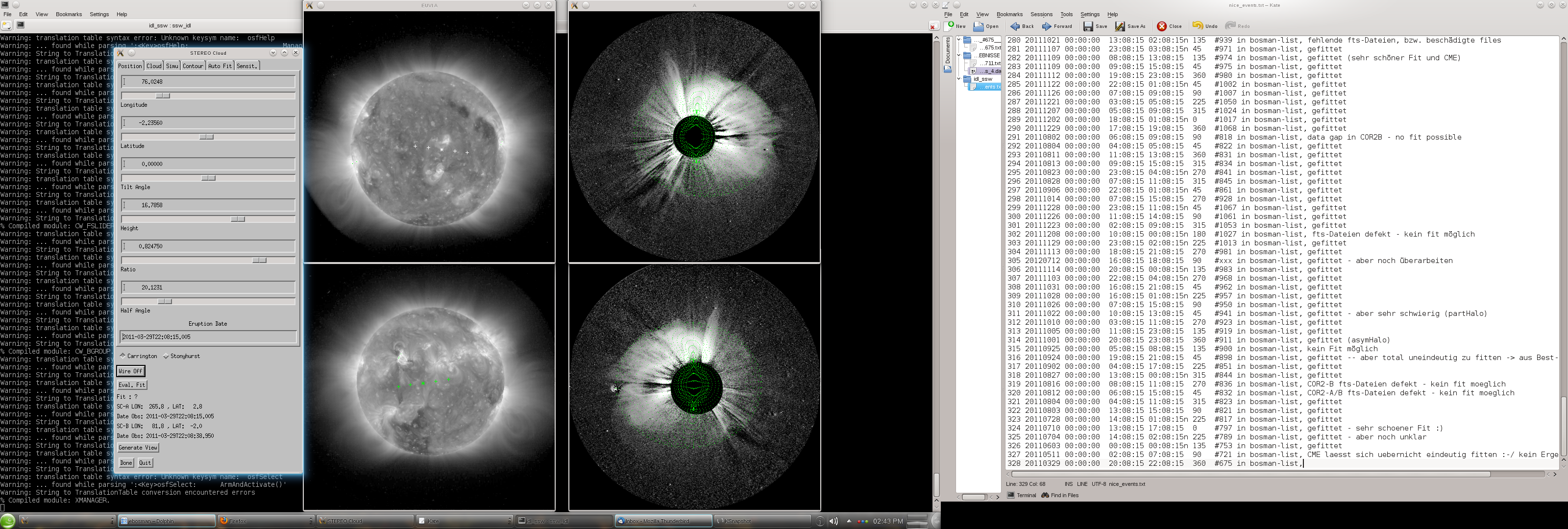
Task: Toggle the Wire Off button
Action: pos(130,371)
